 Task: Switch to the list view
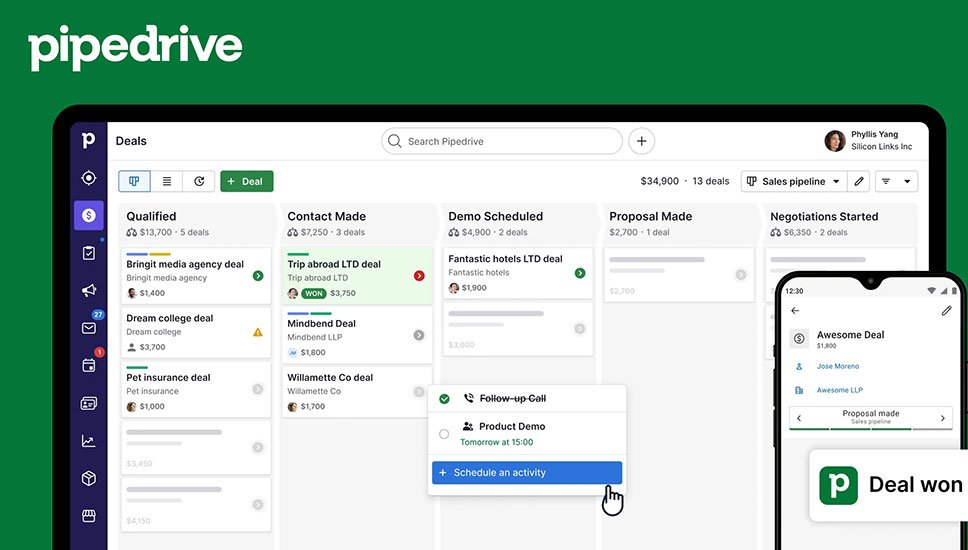click(x=167, y=181)
